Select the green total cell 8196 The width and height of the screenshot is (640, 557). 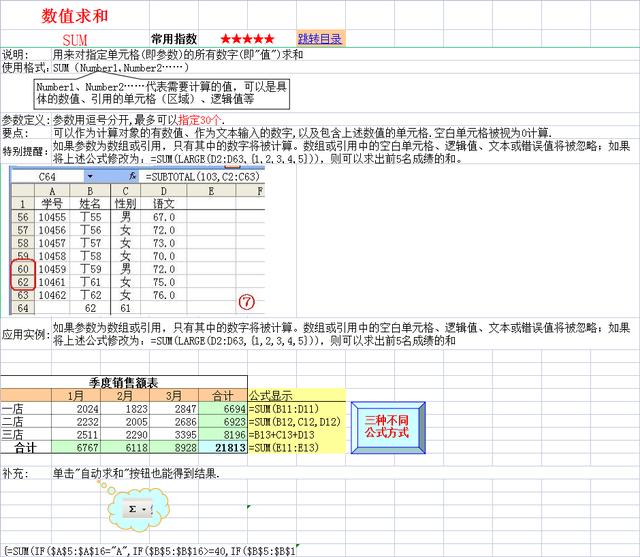coord(223,435)
